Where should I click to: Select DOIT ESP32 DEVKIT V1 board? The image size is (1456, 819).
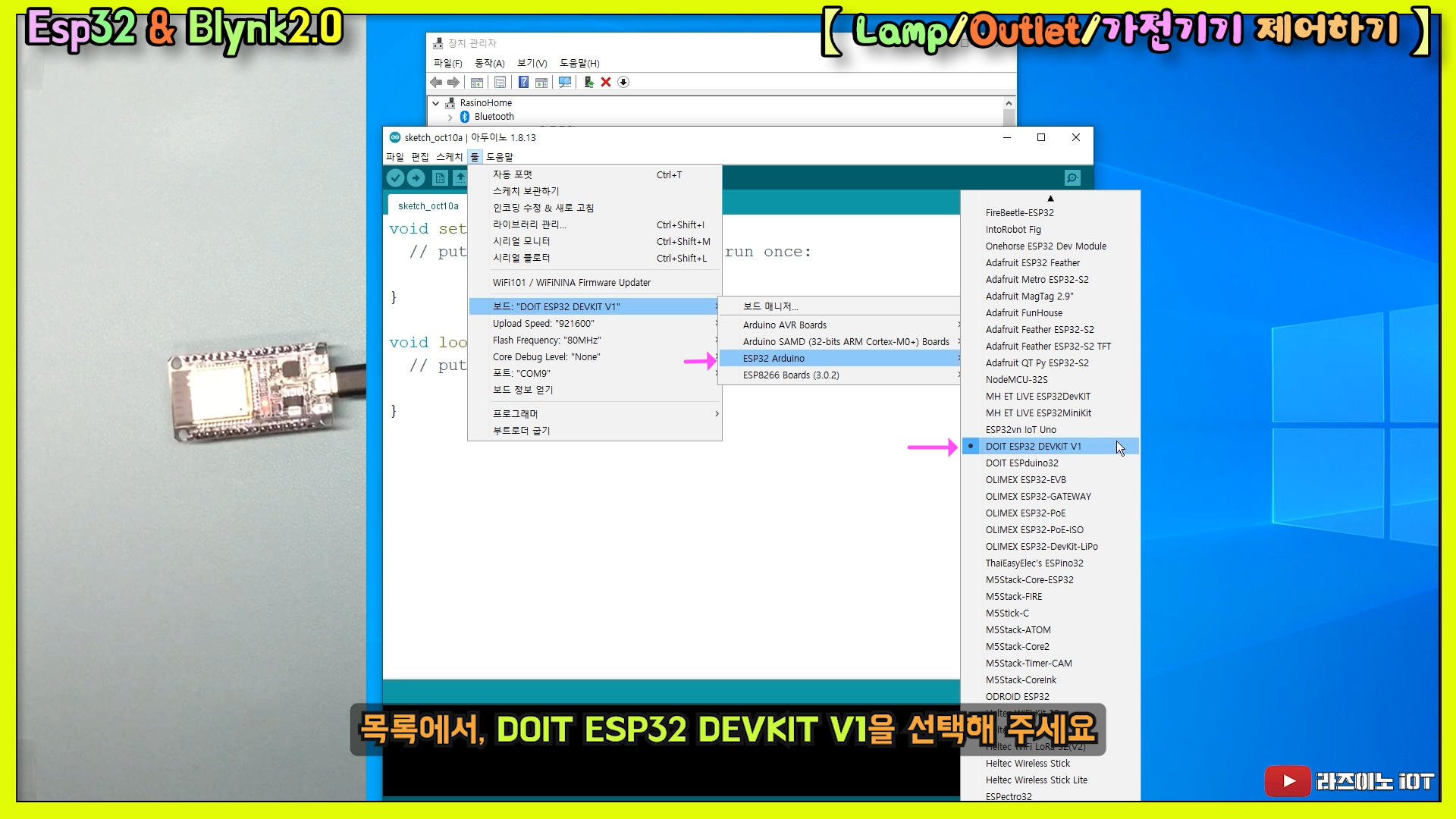click(x=1033, y=446)
